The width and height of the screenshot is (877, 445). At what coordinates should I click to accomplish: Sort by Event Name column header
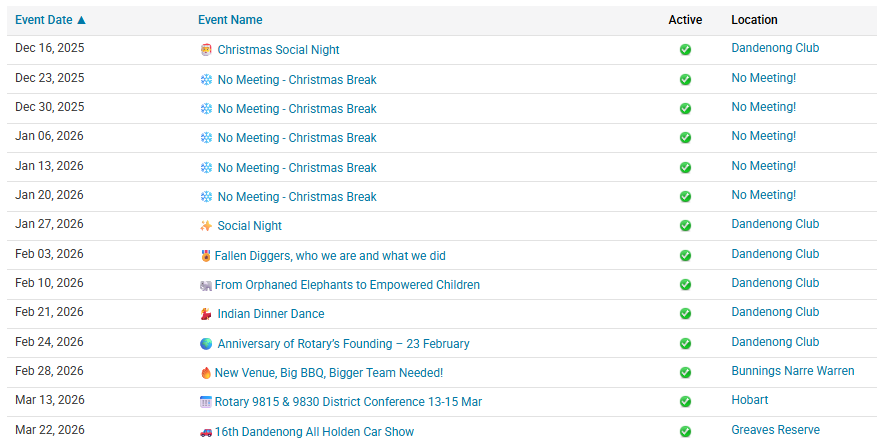(x=230, y=20)
